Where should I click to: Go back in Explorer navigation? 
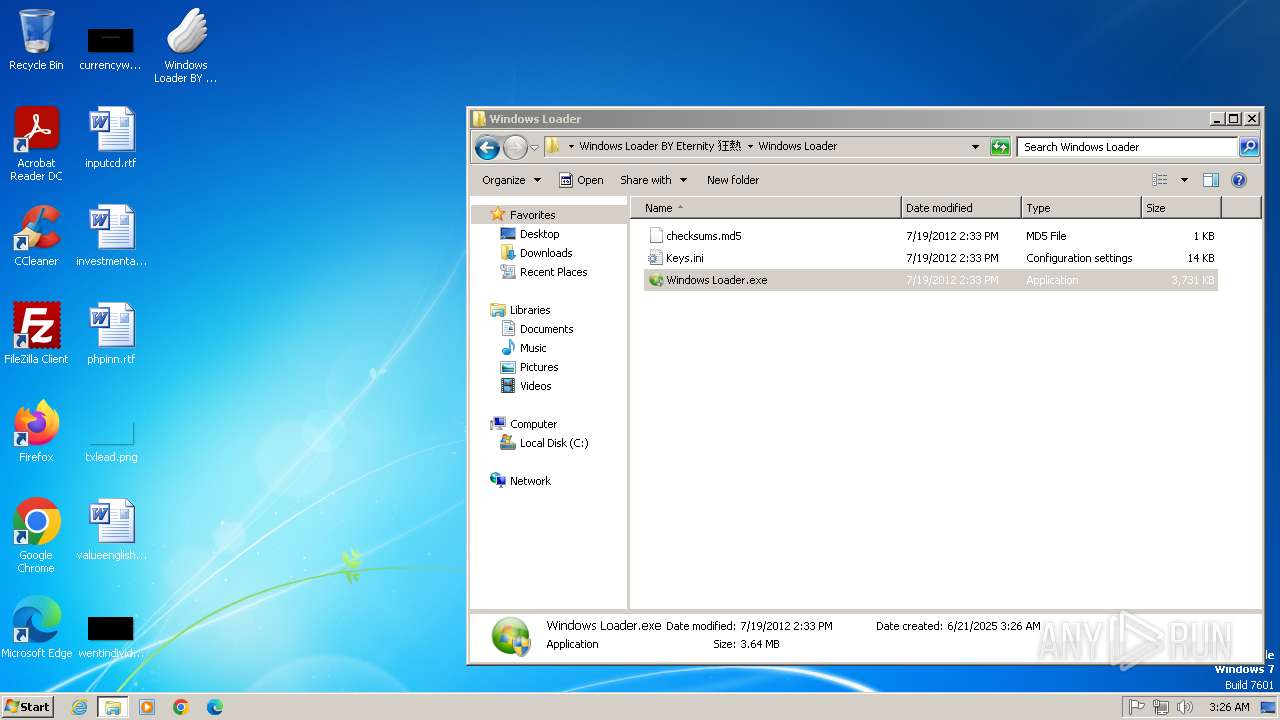pos(487,148)
